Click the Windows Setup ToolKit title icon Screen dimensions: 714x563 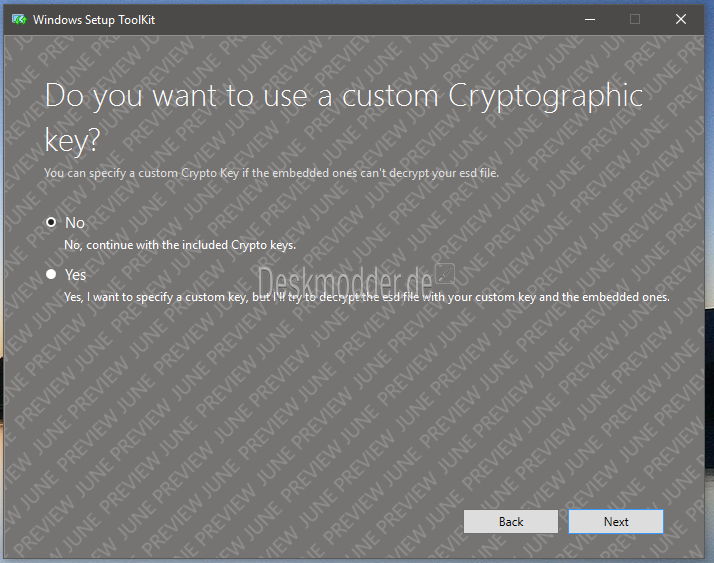point(19,20)
